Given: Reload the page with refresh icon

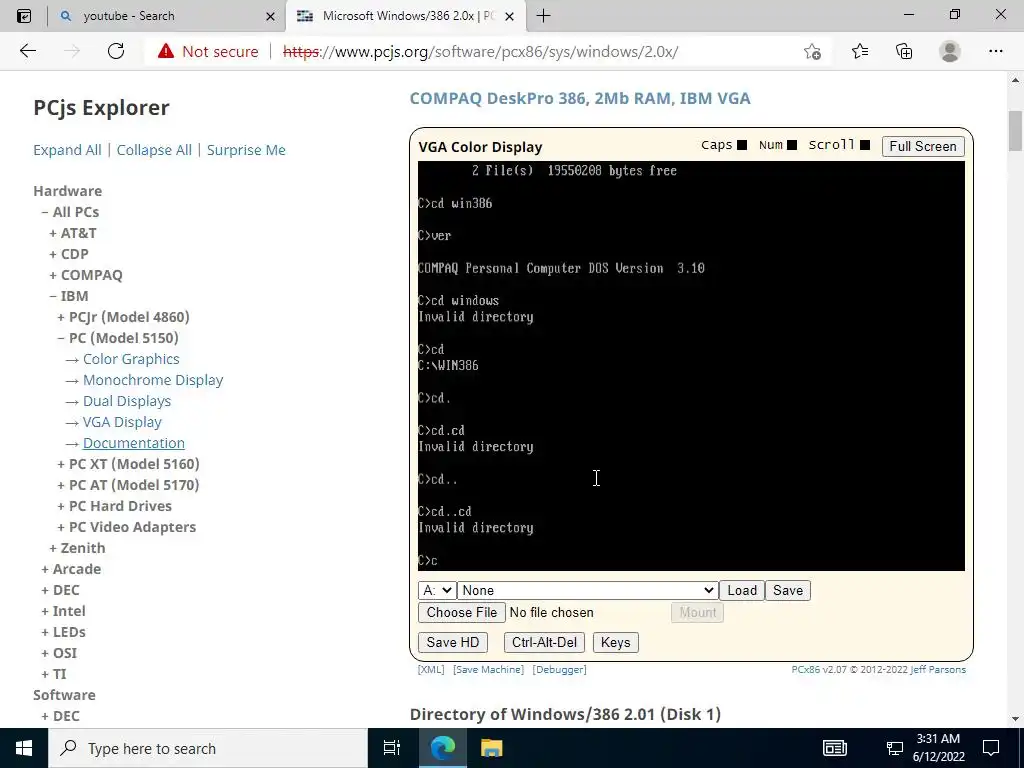Looking at the screenshot, I should tap(116, 51).
